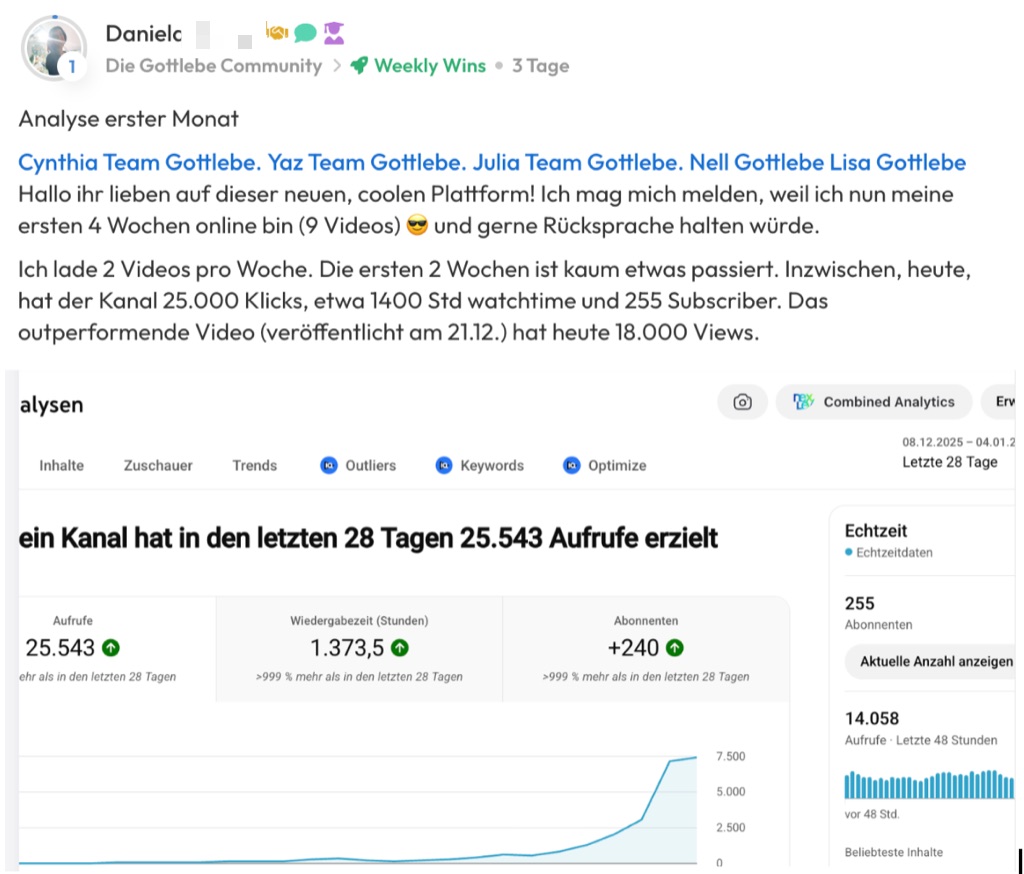Open the poster's profile avatar
This screenshot has width=1024, height=874.
54,48
